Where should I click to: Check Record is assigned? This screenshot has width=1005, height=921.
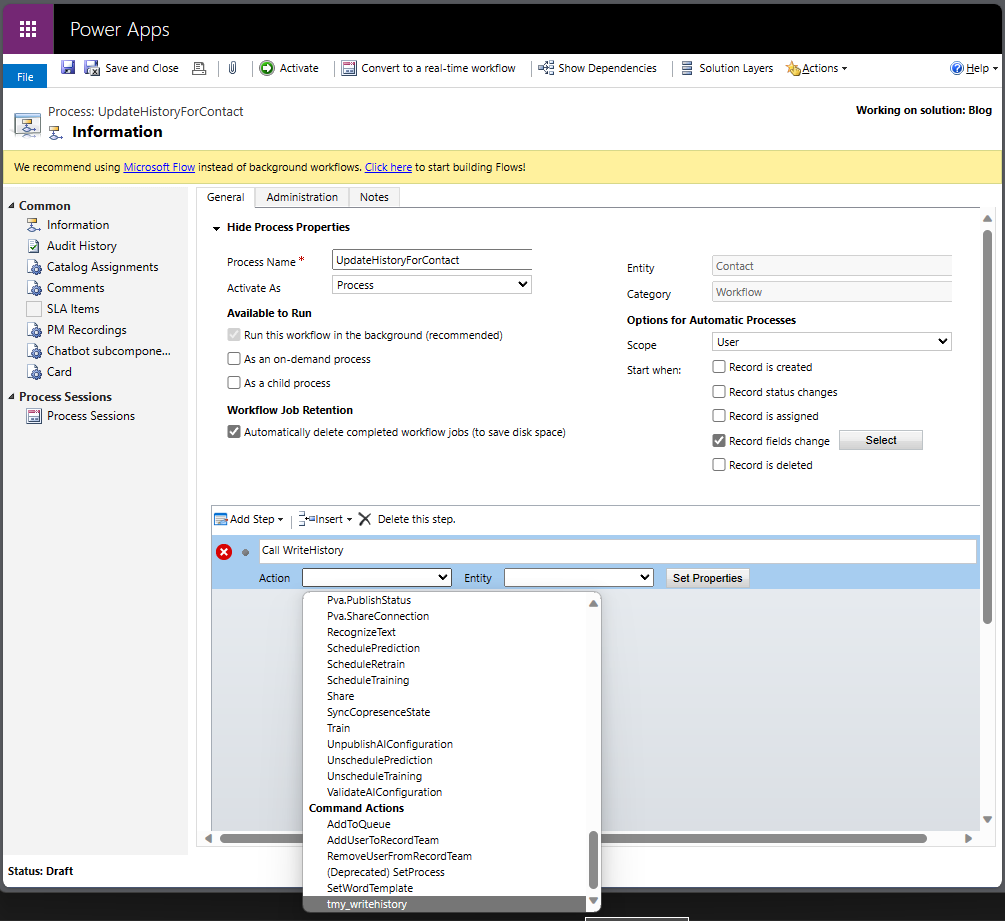(x=719, y=416)
